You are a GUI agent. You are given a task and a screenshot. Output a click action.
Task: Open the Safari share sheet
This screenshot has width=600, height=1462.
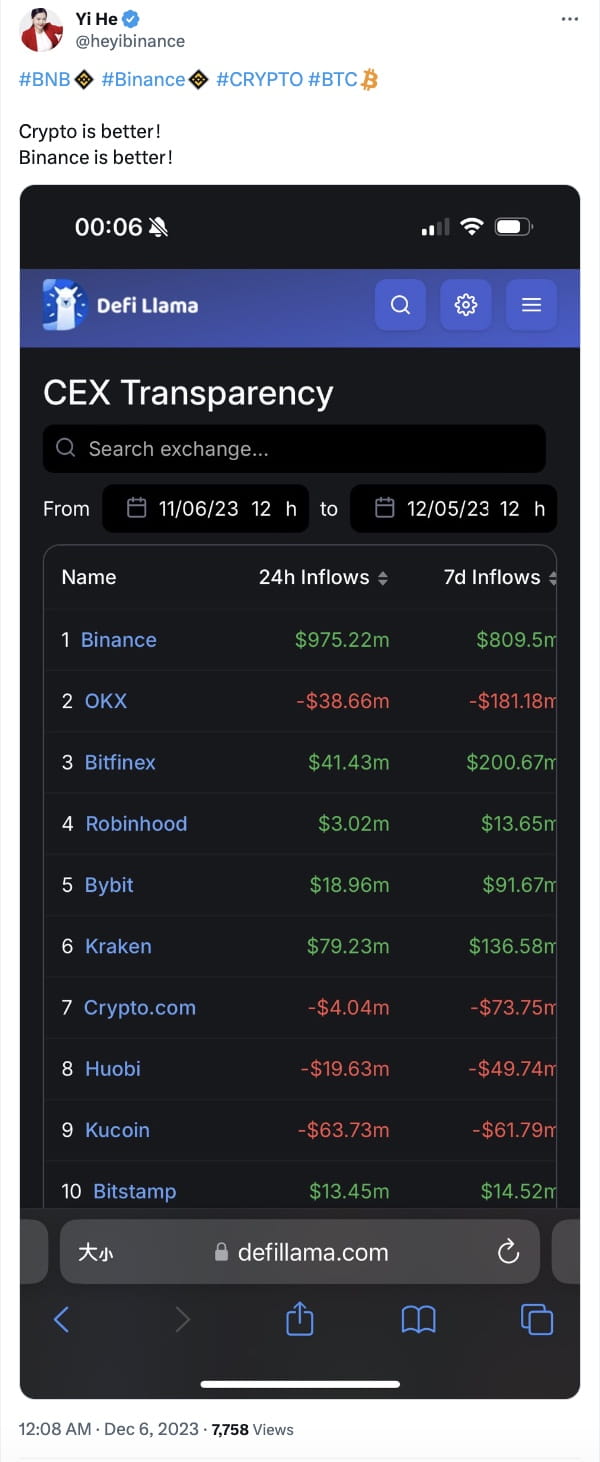(299, 1319)
